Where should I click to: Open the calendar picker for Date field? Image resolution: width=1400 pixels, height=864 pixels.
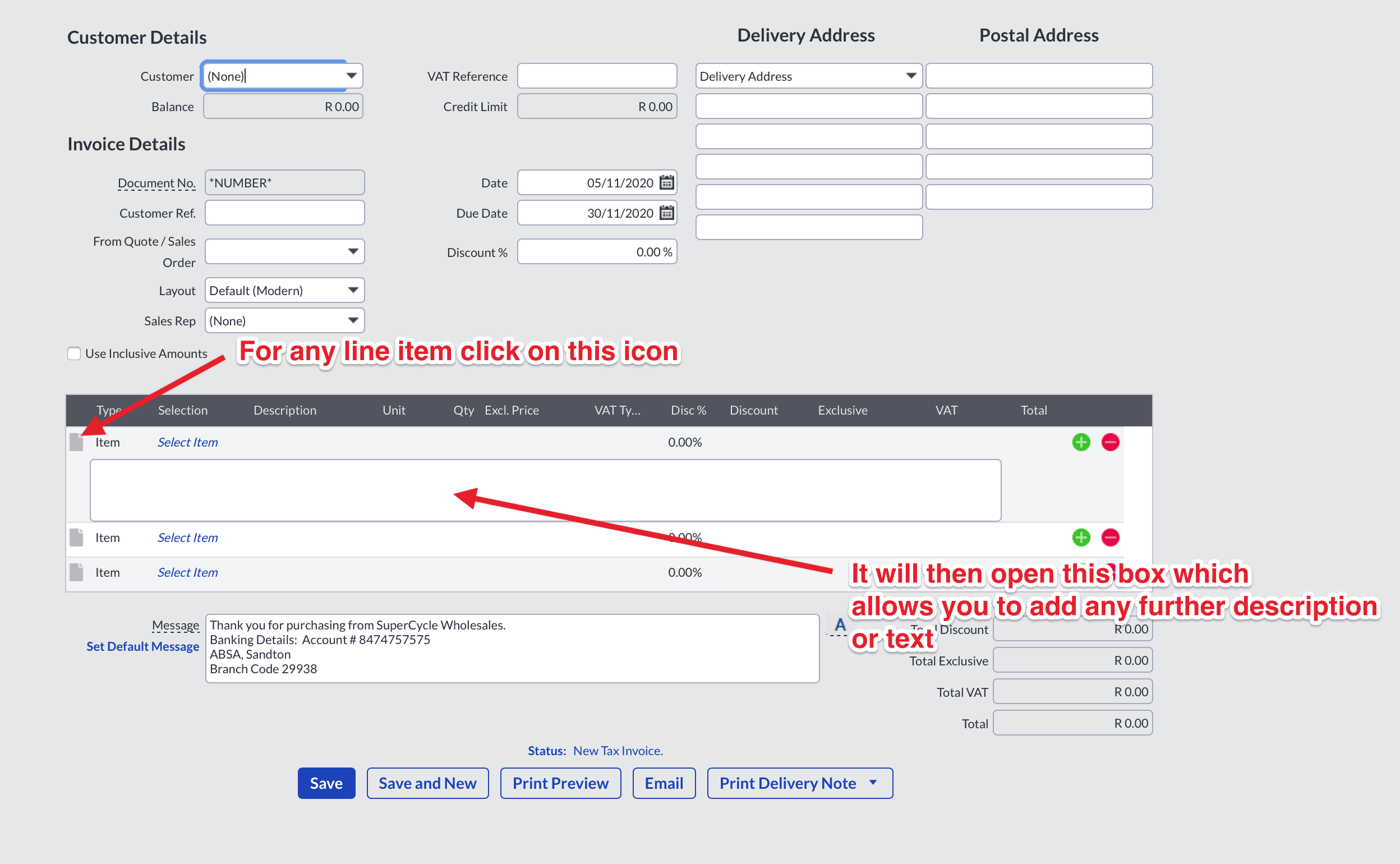[666, 183]
